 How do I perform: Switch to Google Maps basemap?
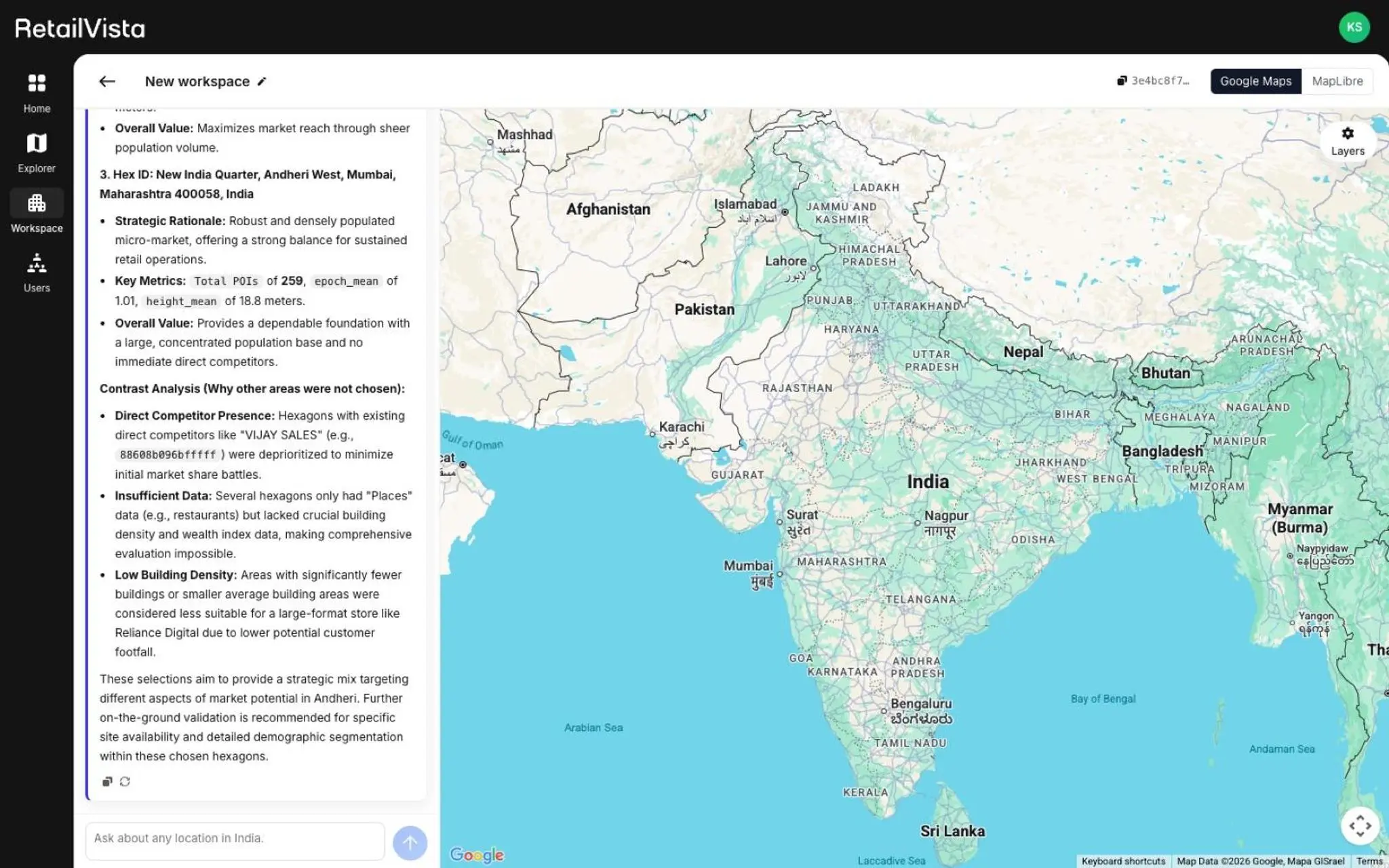click(x=1255, y=81)
